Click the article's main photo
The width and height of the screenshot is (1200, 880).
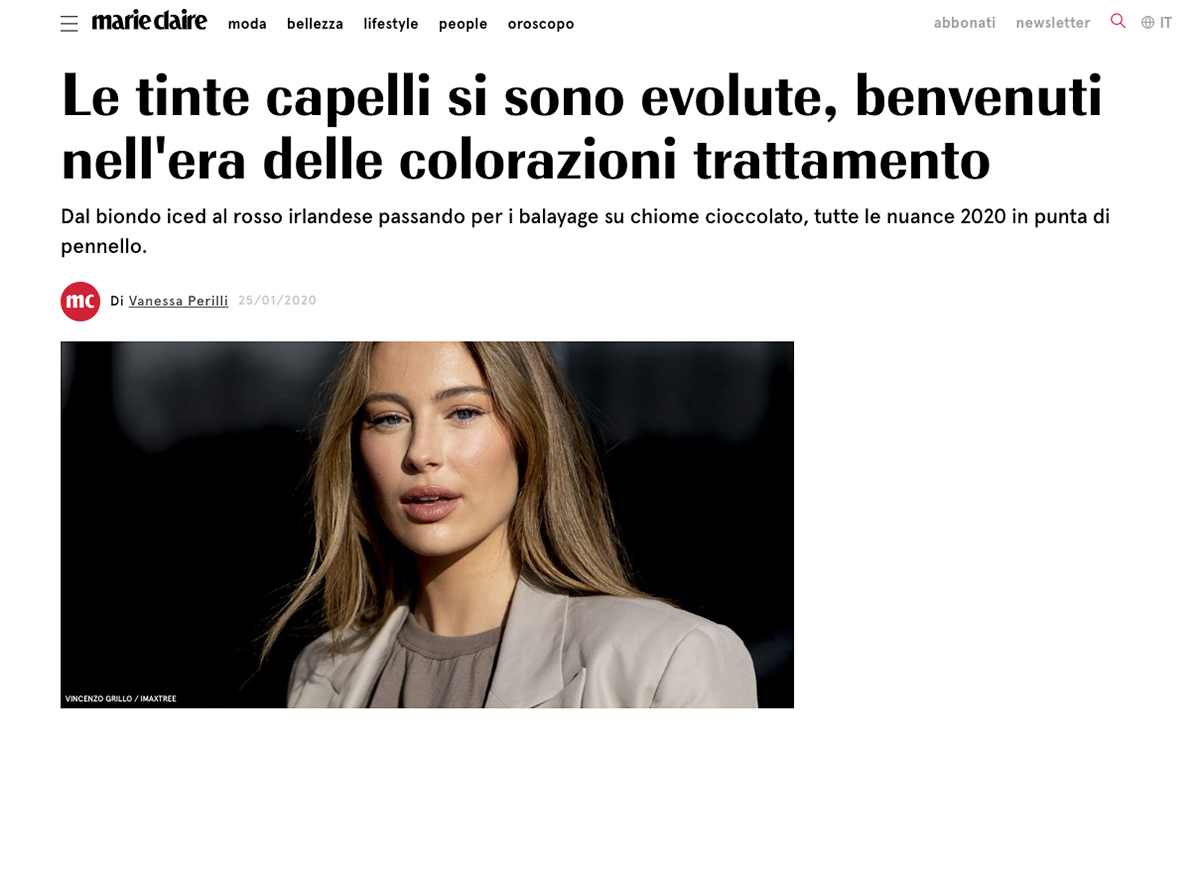tap(427, 525)
